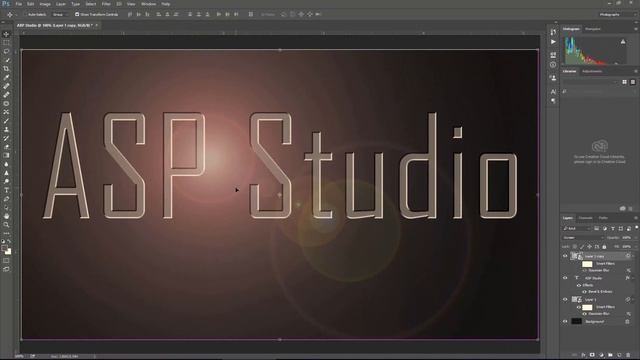This screenshot has width=640, height=360.
Task: Select the Crop tool
Action: tap(6, 69)
